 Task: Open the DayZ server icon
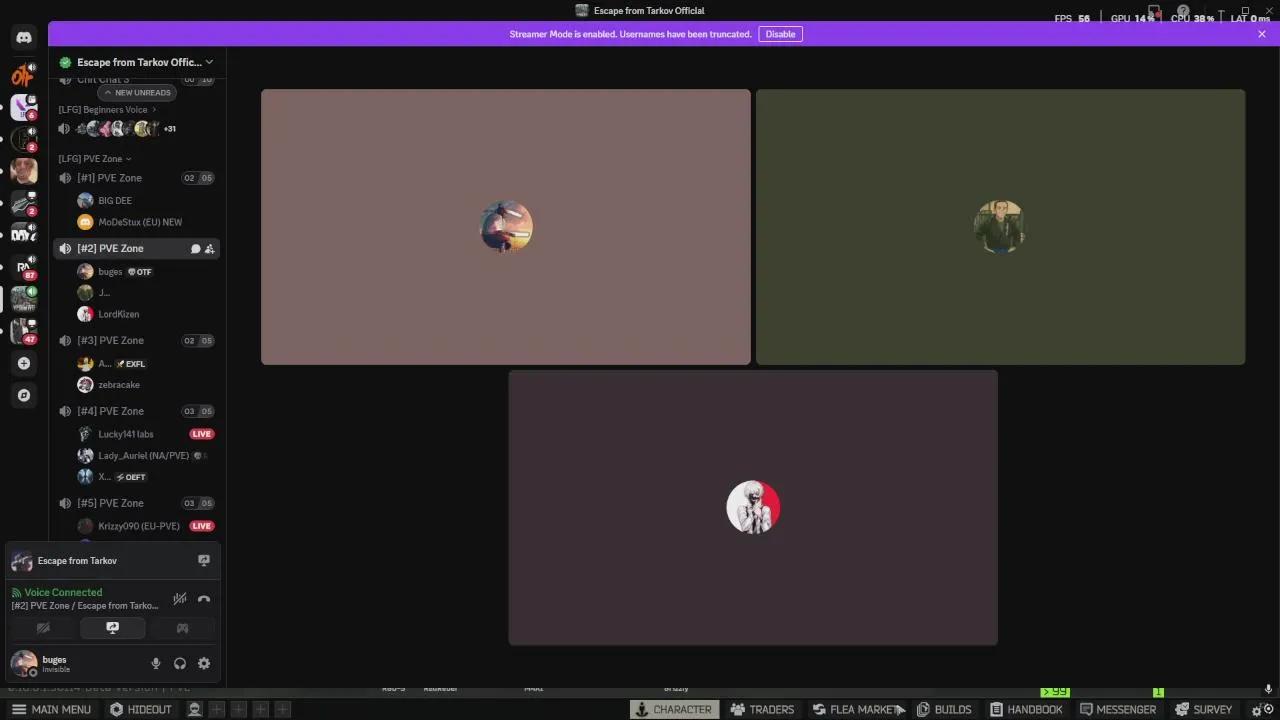(24, 235)
